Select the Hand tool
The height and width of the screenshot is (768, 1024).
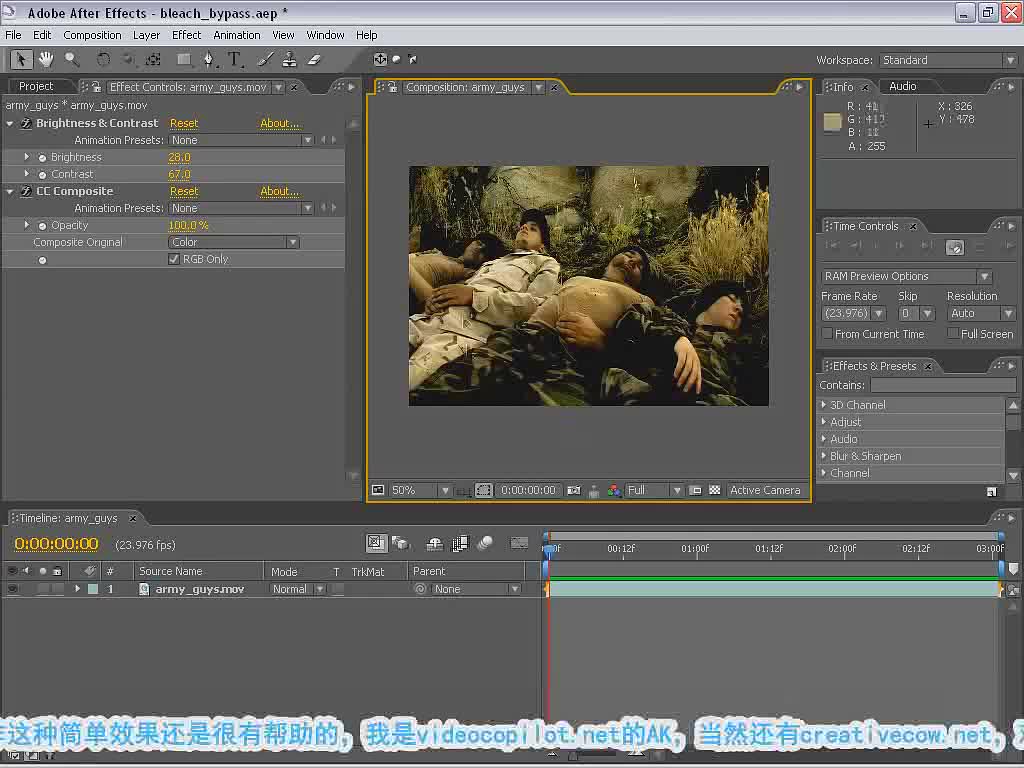tap(46, 59)
